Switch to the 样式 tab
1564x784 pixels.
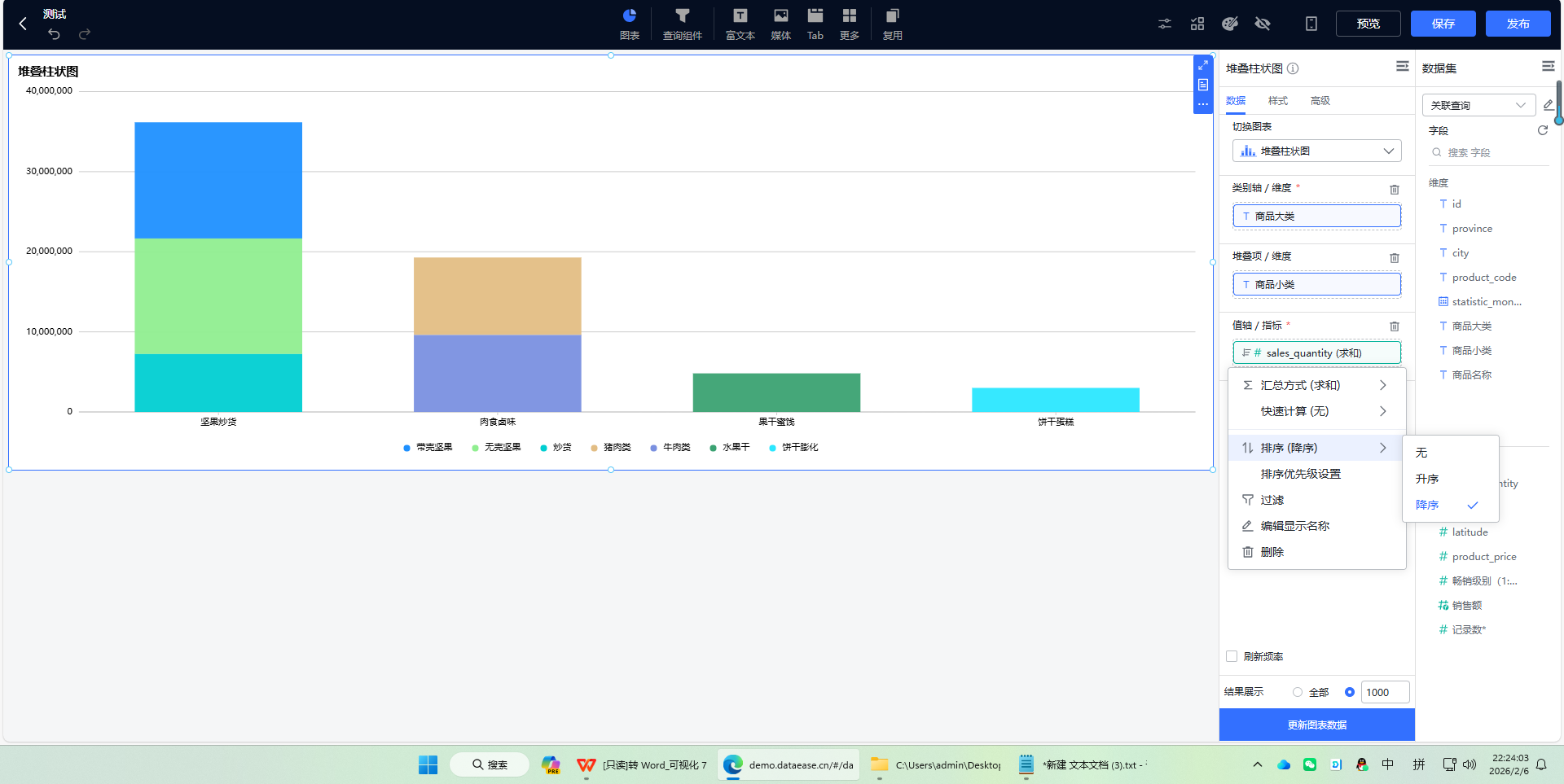click(x=1278, y=101)
